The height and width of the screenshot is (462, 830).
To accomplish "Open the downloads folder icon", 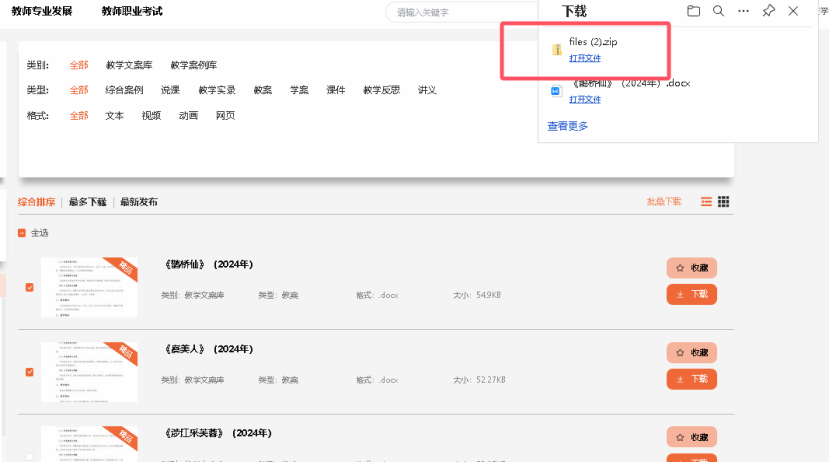I will coord(693,11).
